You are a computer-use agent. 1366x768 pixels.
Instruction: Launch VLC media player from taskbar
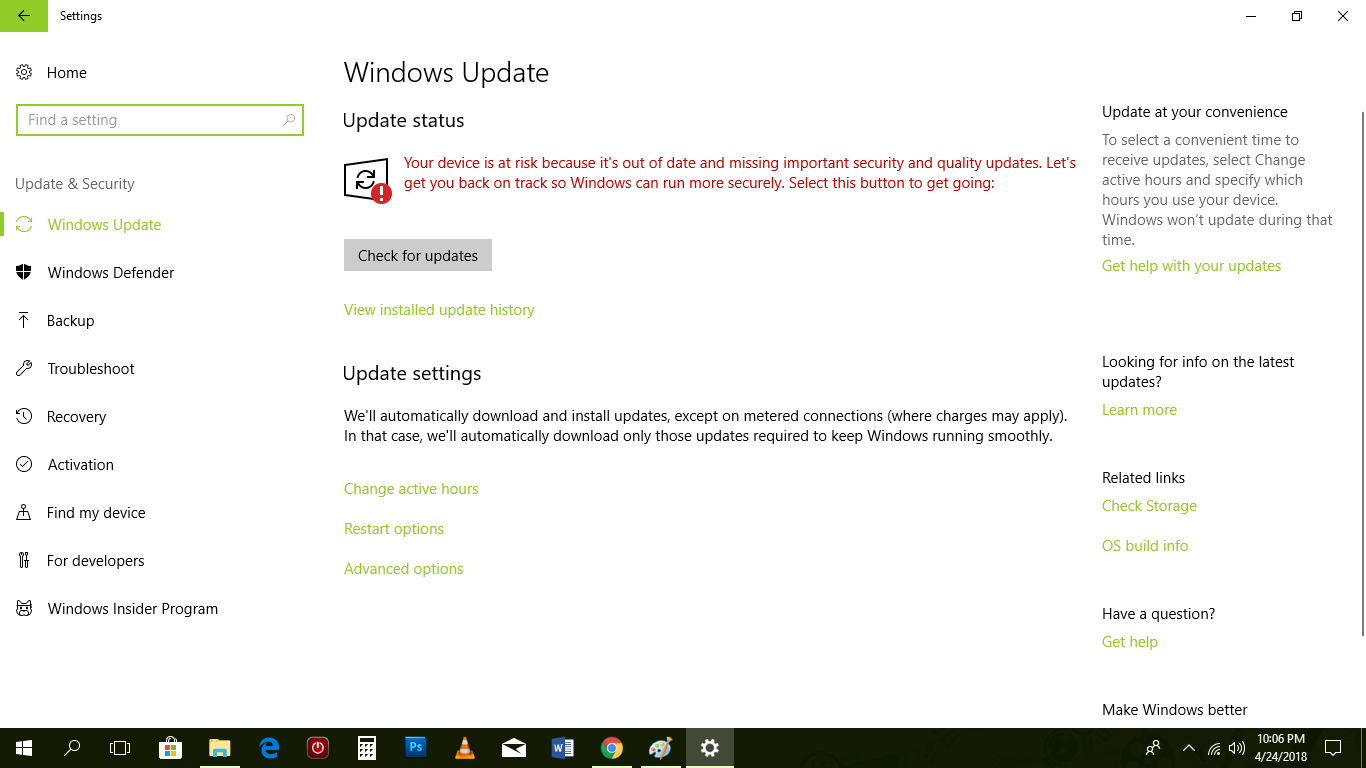465,748
